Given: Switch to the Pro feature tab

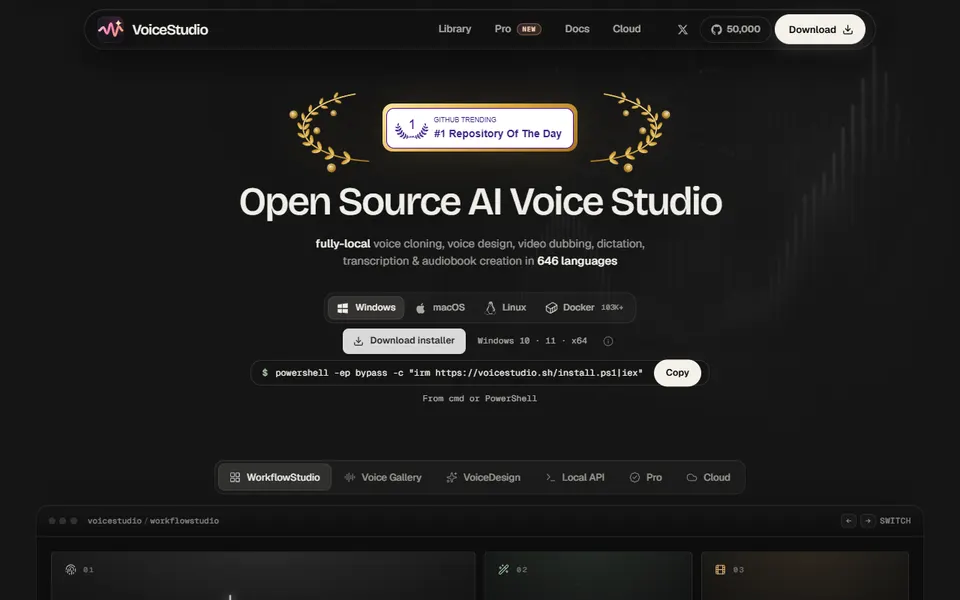Looking at the screenshot, I should tap(645, 477).
